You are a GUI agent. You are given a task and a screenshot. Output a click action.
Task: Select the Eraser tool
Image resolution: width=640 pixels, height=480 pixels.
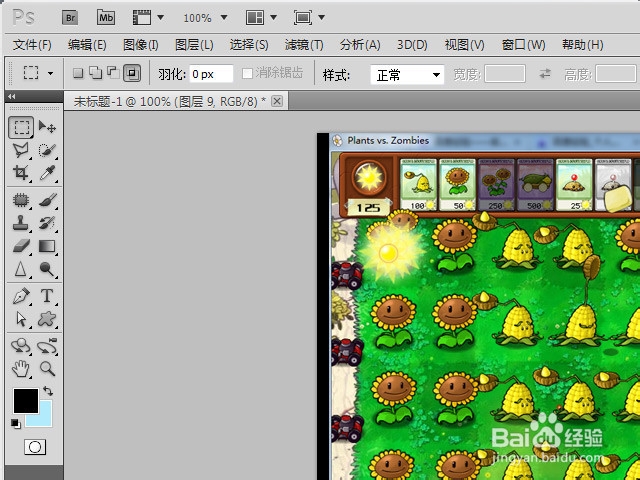tap(21, 246)
